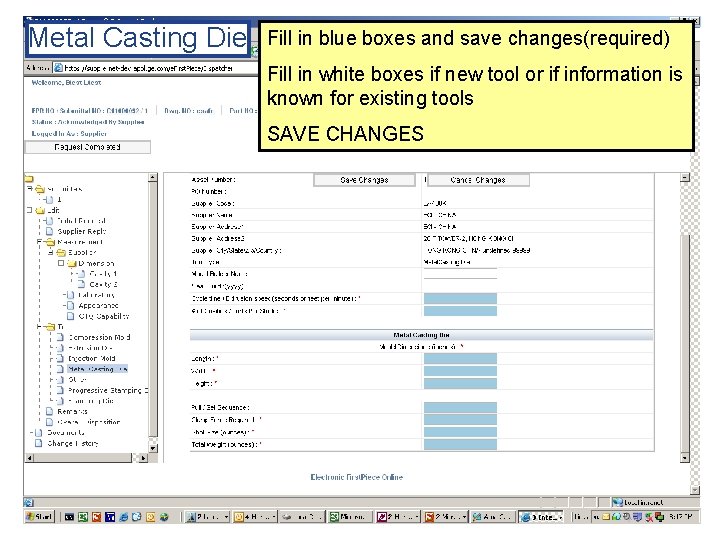The height and width of the screenshot is (540, 720).
Task: Click the Dimension folder icon
Action: coord(71,263)
